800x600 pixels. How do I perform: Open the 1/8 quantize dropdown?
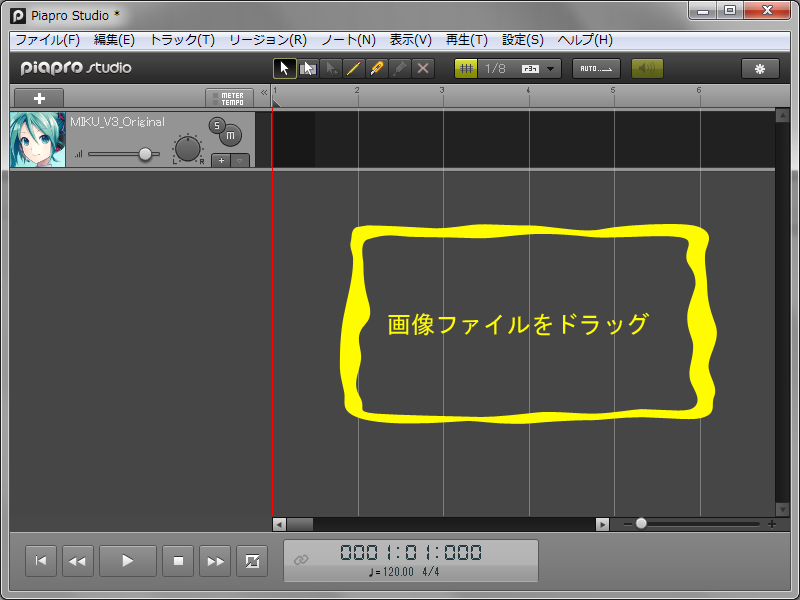click(x=550, y=69)
